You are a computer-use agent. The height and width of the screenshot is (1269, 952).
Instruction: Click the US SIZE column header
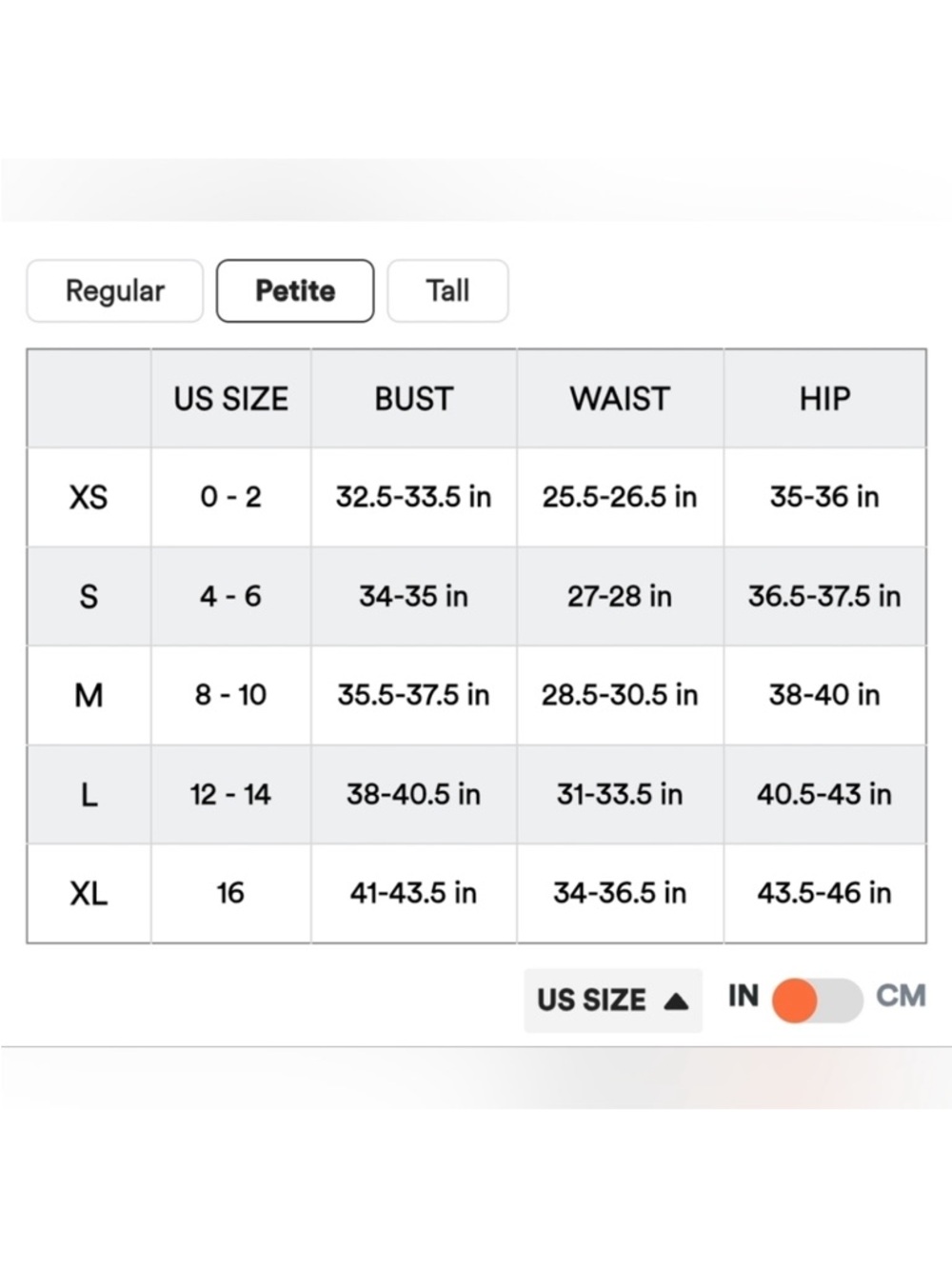(230, 399)
